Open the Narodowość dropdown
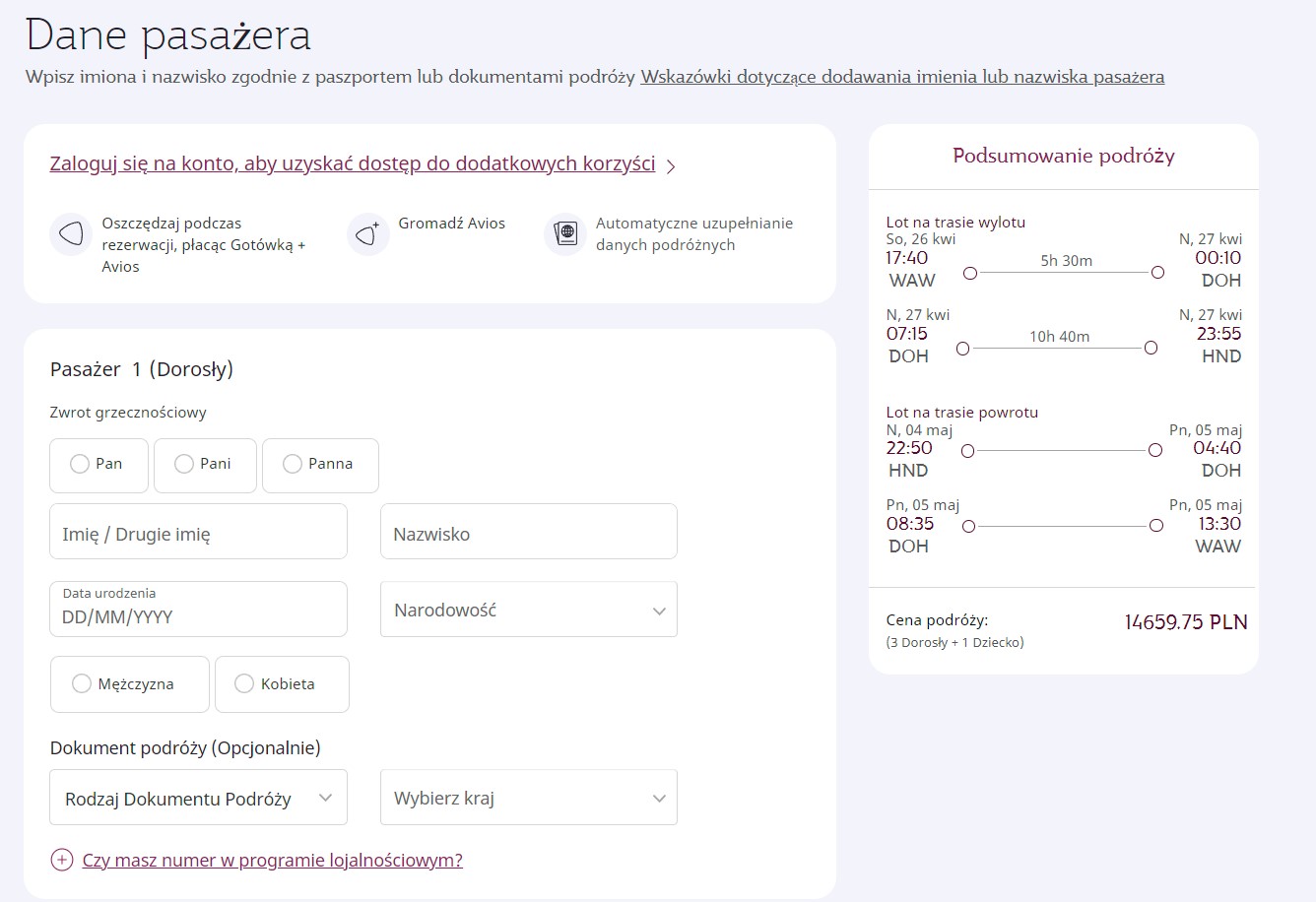Screen dimensions: 1316x902 click(529, 610)
